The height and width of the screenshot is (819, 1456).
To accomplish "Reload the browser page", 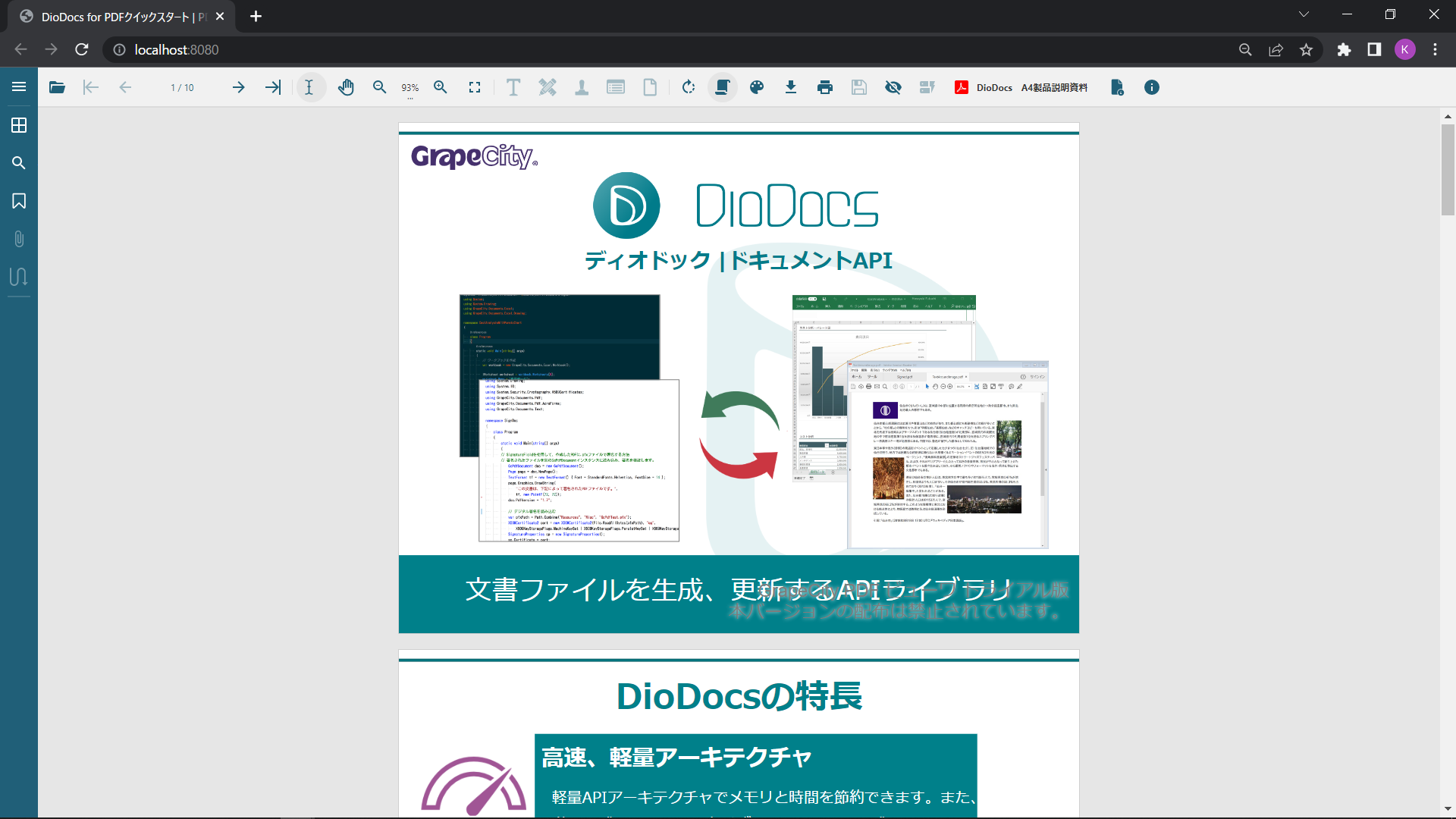I will (x=82, y=49).
